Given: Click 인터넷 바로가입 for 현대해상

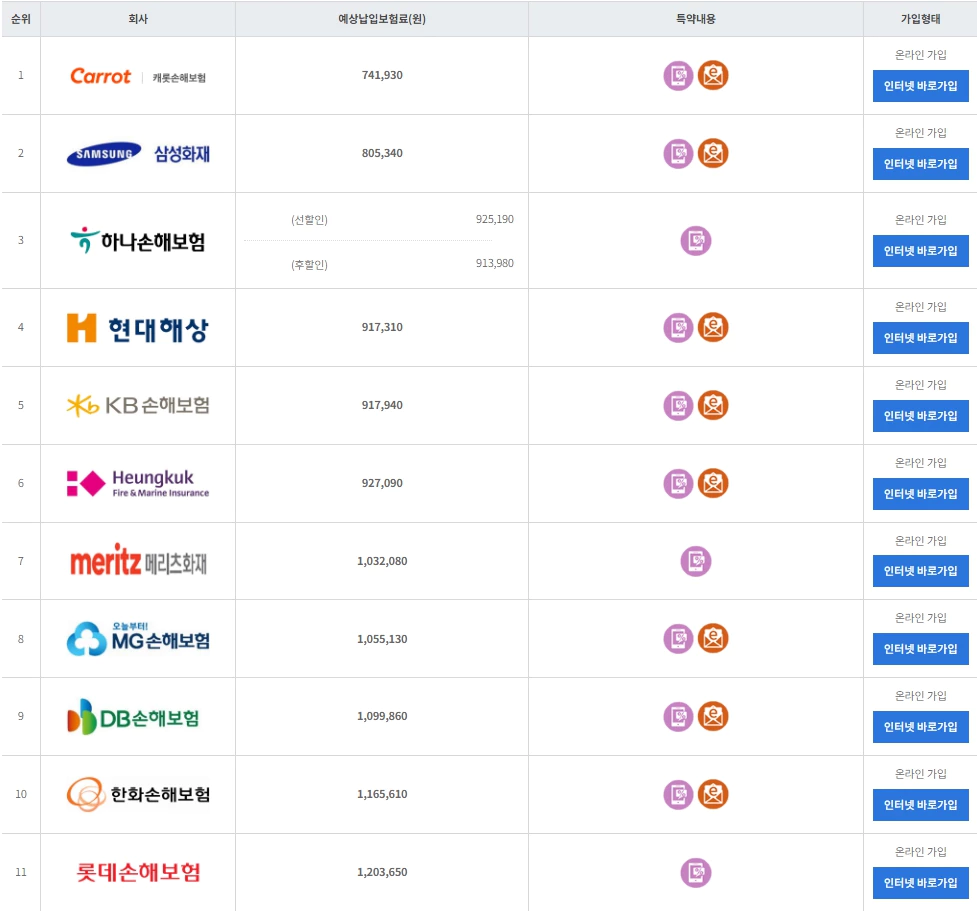Looking at the screenshot, I should pyautogui.click(x=920, y=338).
